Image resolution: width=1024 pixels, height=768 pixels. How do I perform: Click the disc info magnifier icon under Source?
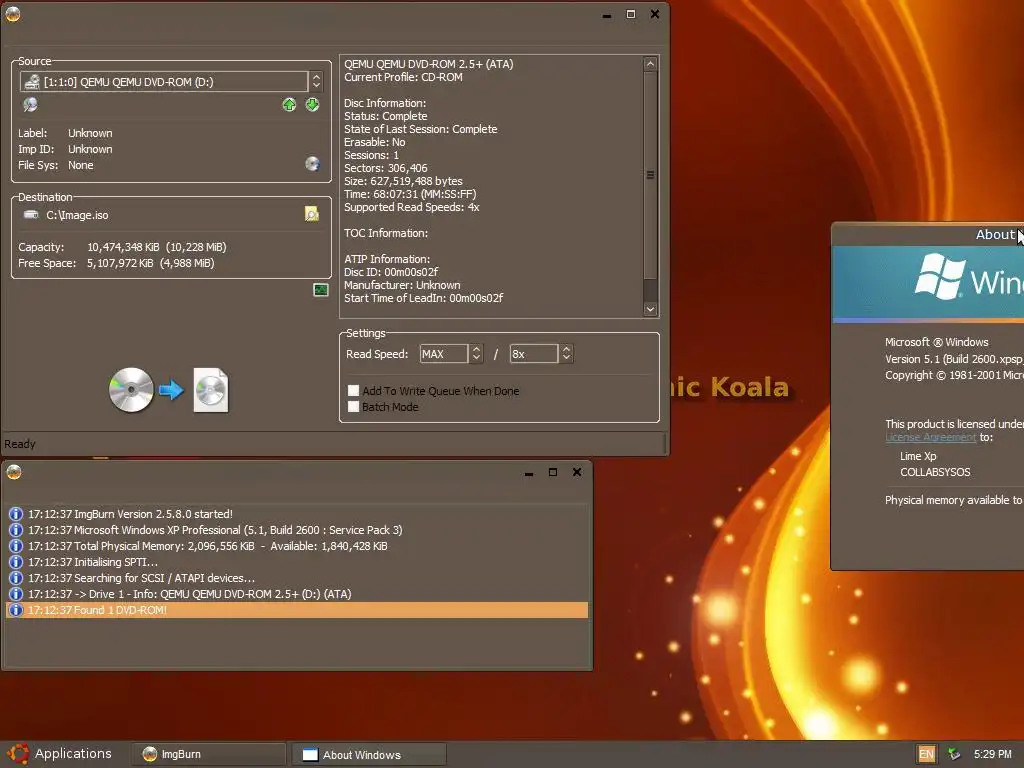pos(30,104)
